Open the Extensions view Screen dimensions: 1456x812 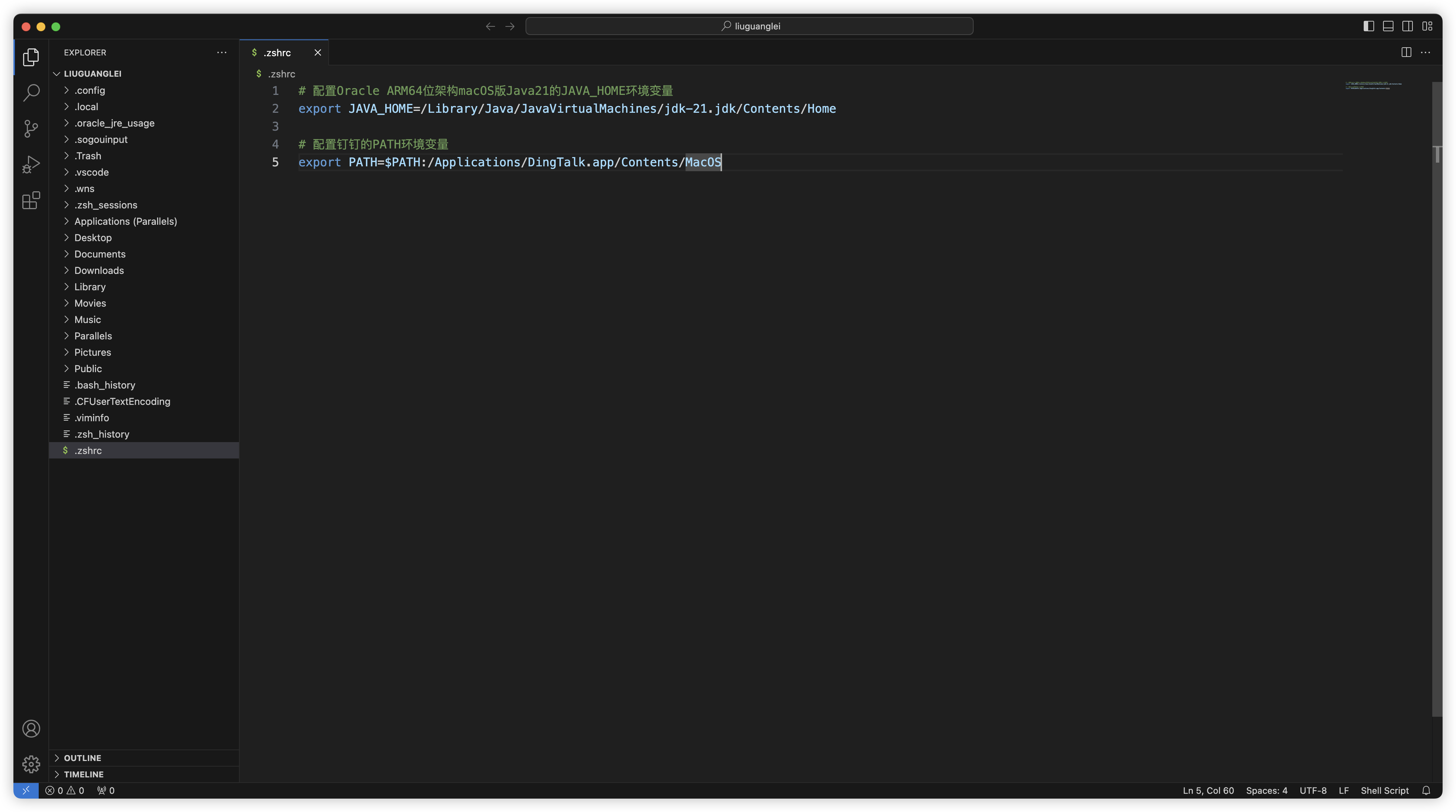(x=31, y=200)
